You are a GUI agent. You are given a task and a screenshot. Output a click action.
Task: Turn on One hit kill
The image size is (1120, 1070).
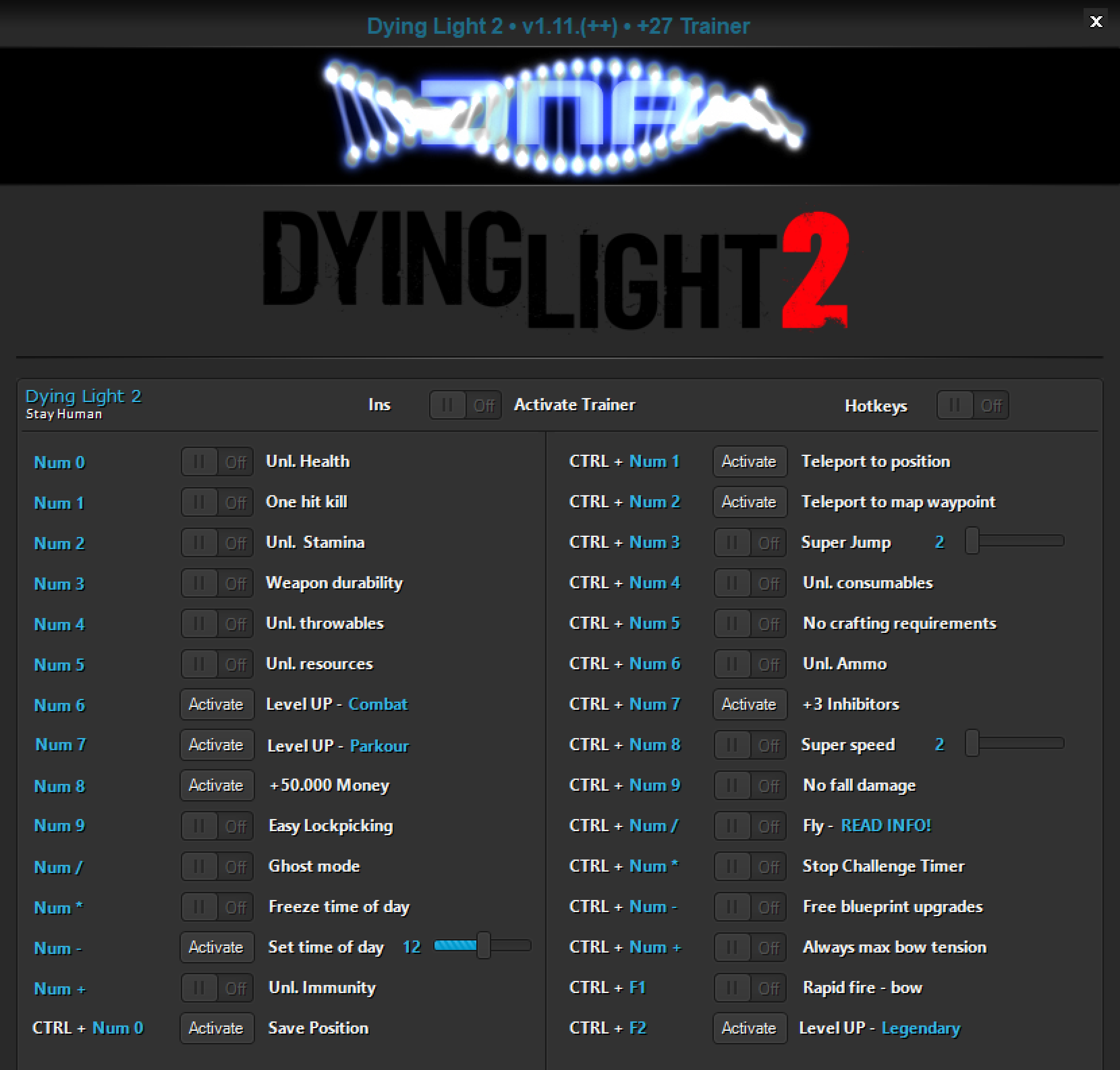click(217, 502)
